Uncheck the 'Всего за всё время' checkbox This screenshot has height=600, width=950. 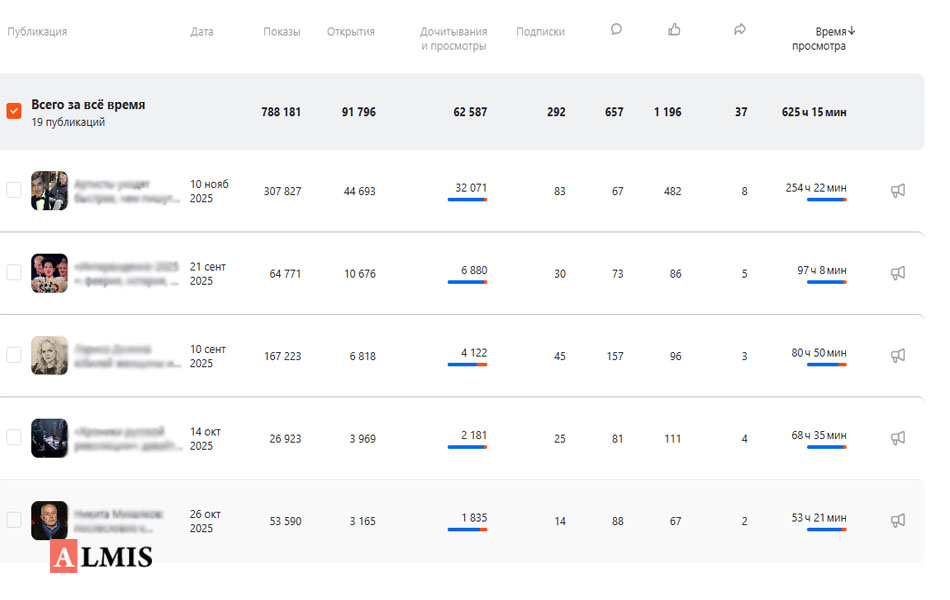[x=14, y=111]
